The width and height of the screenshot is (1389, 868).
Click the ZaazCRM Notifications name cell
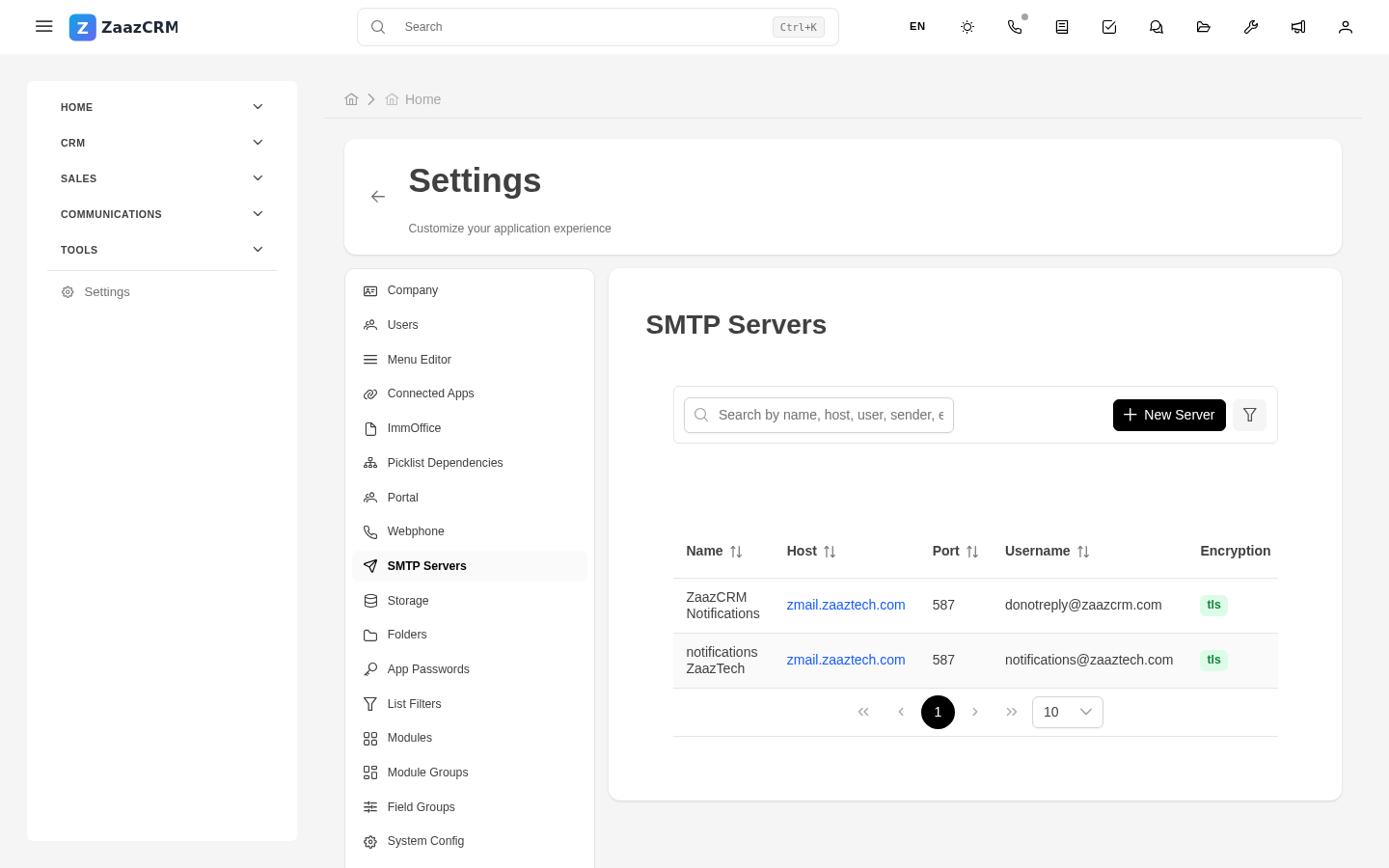click(x=722, y=606)
